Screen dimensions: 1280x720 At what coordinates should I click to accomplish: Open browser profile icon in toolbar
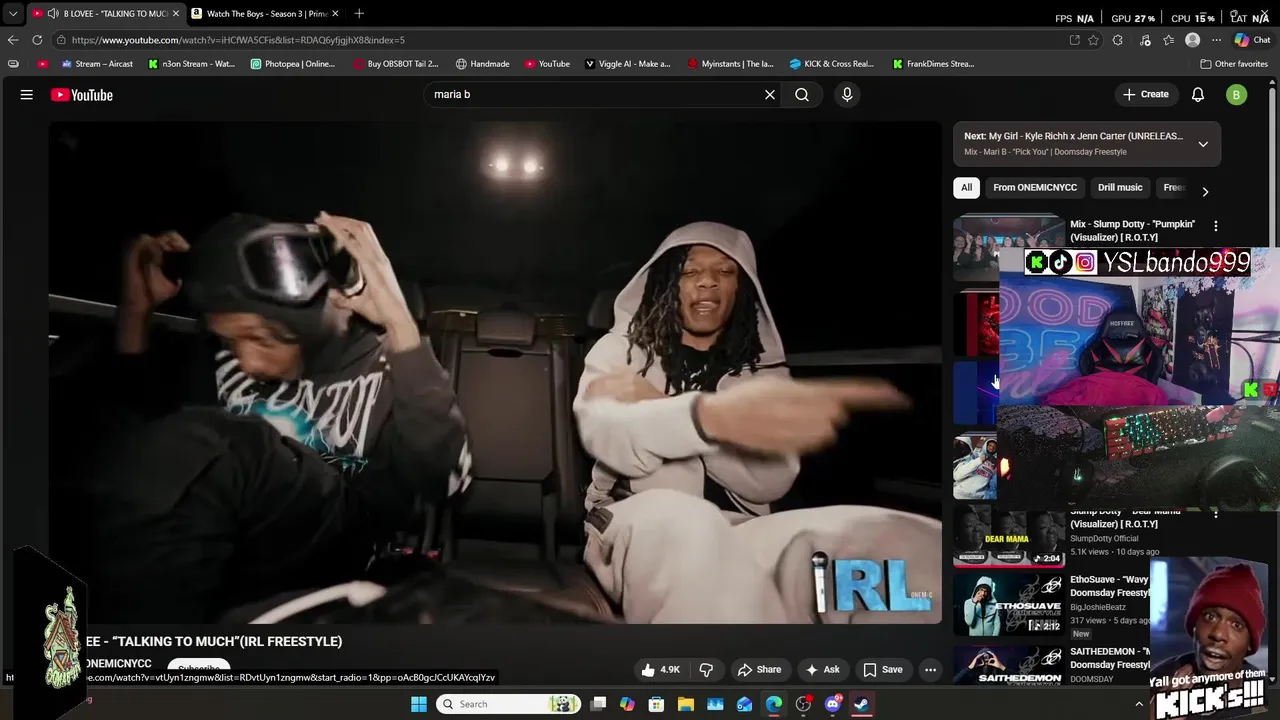tap(1192, 40)
